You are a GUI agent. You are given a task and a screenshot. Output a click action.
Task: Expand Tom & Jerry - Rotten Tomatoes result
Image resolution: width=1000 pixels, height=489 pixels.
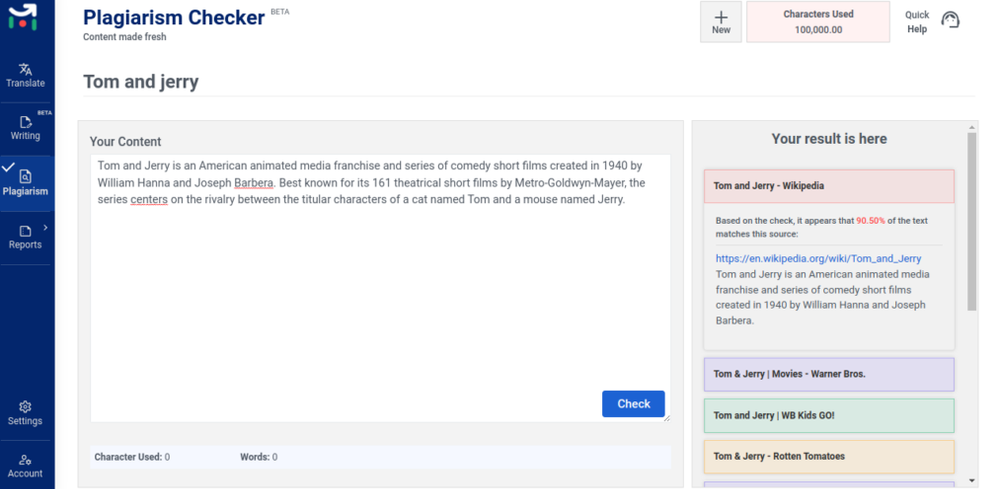829,456
